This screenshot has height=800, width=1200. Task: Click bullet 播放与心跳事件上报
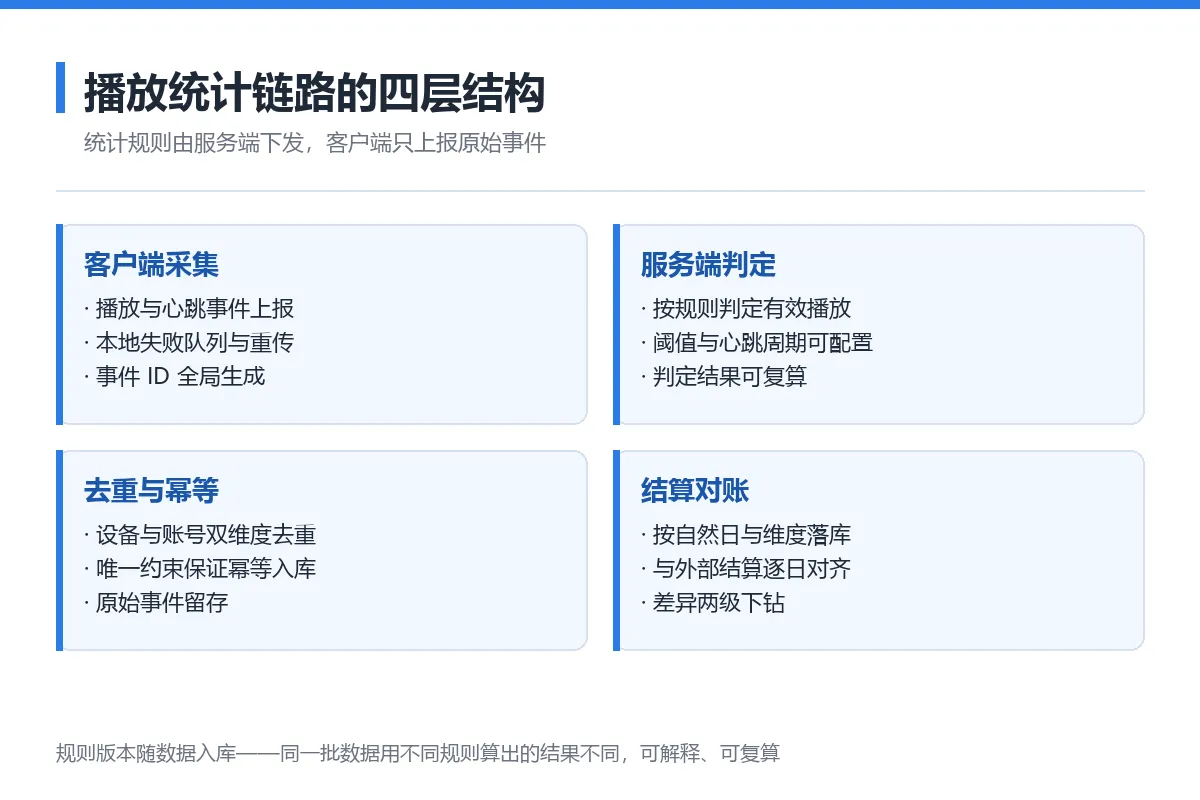[x=189, y=309]
